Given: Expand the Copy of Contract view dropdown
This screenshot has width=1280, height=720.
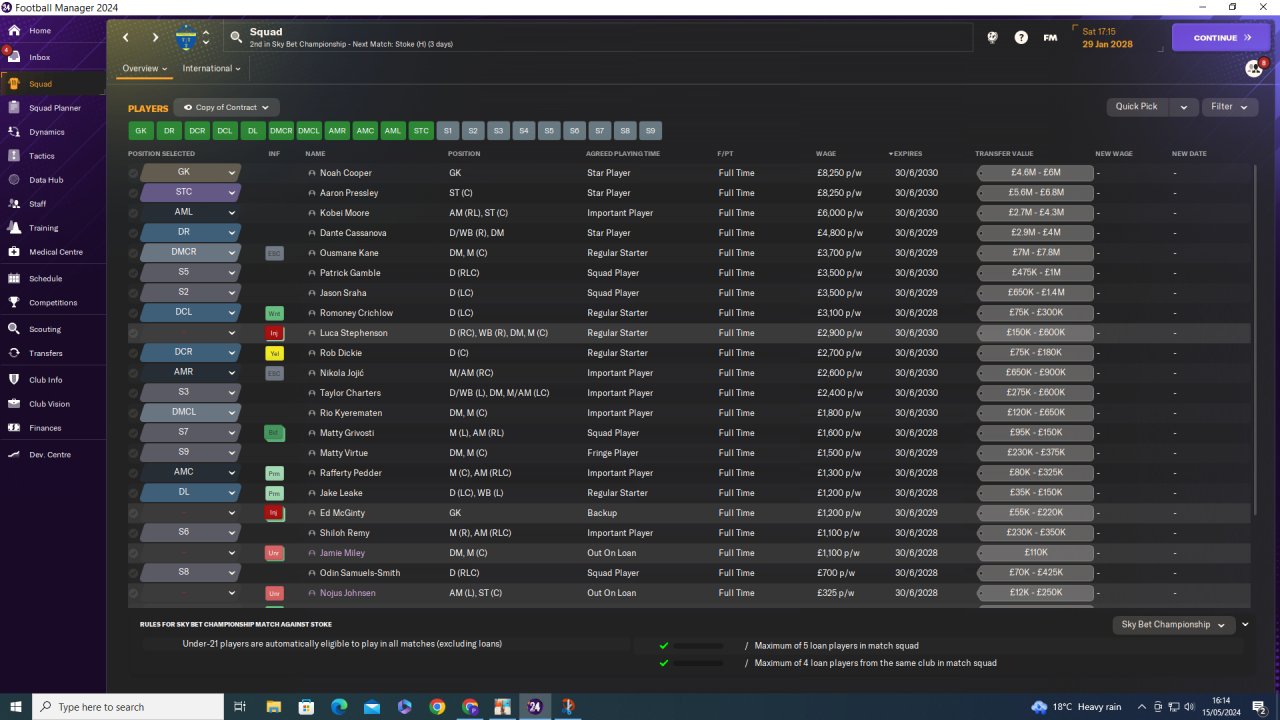Looking at the screenshot, I should click(226, 107).
